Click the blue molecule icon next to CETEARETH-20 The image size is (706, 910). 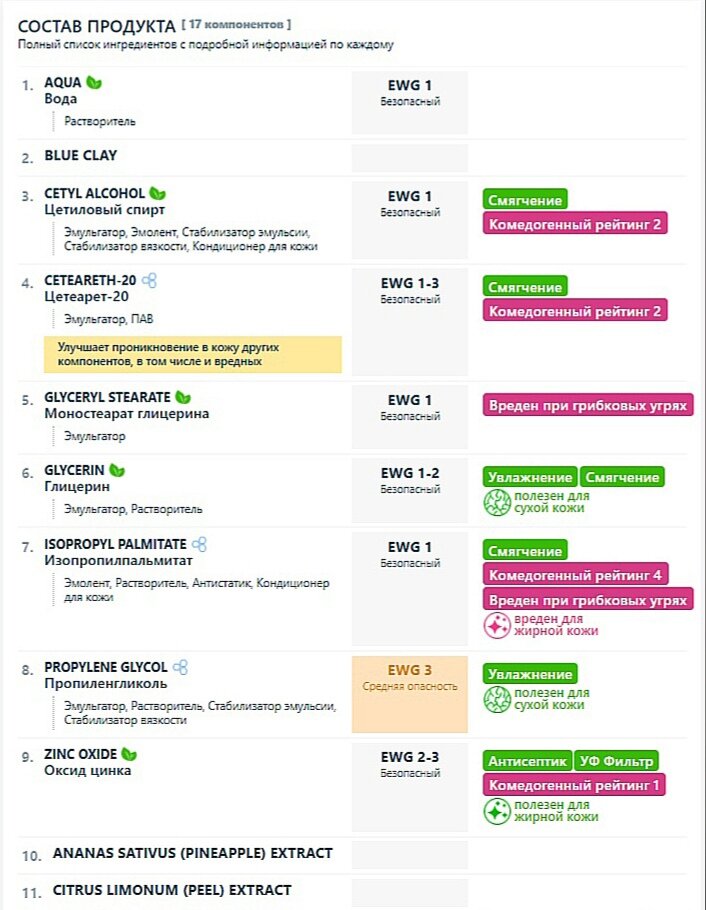(x=149, y=280)
